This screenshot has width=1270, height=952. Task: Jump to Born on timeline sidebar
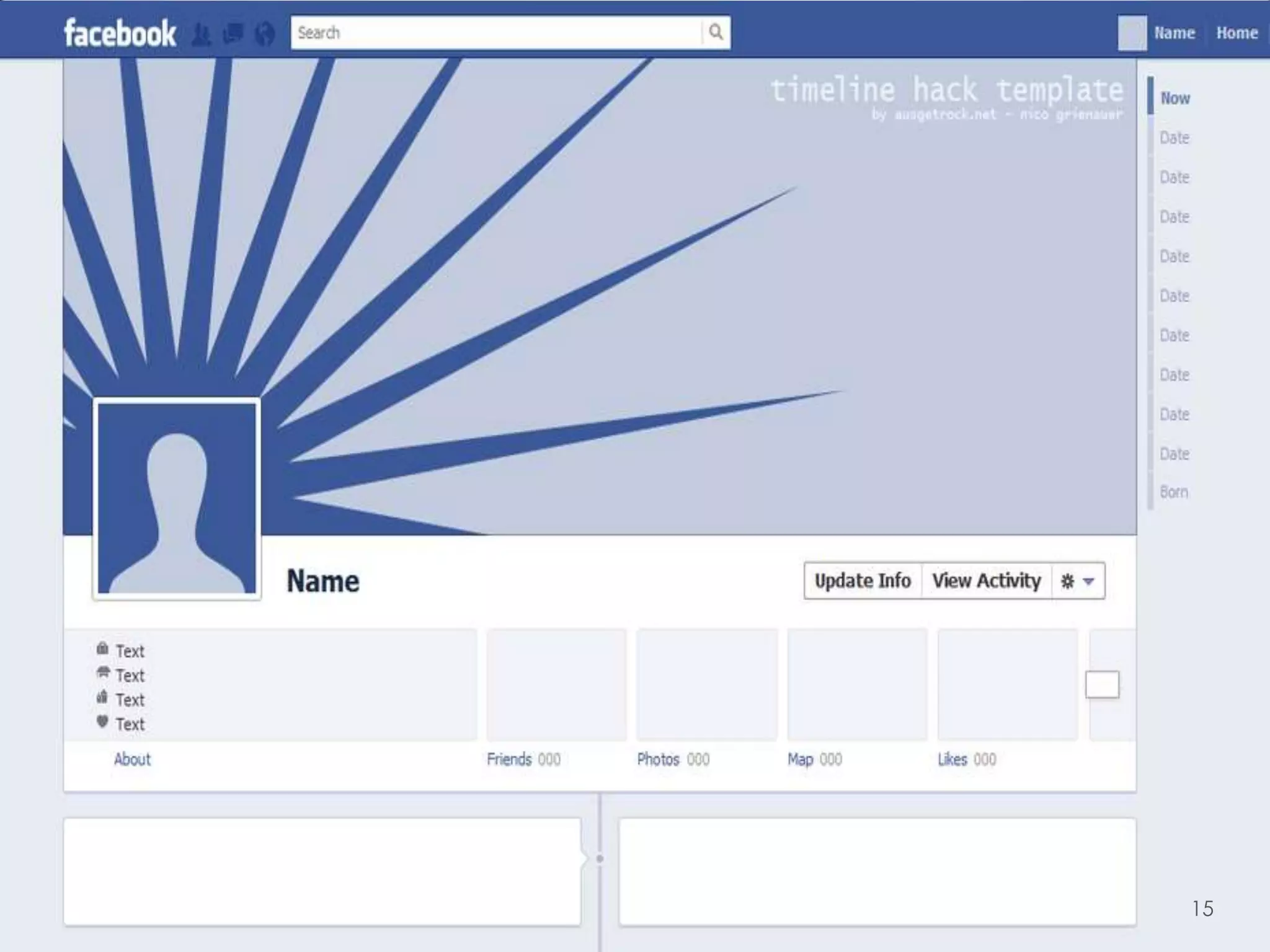click(x=1174, y=492)
